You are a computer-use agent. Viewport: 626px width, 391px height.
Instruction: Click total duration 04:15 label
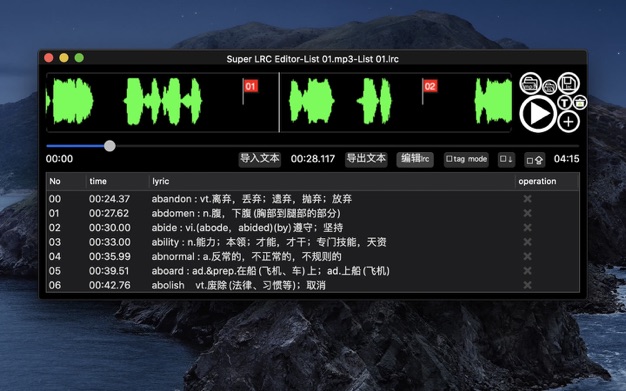tap(566, 159)
